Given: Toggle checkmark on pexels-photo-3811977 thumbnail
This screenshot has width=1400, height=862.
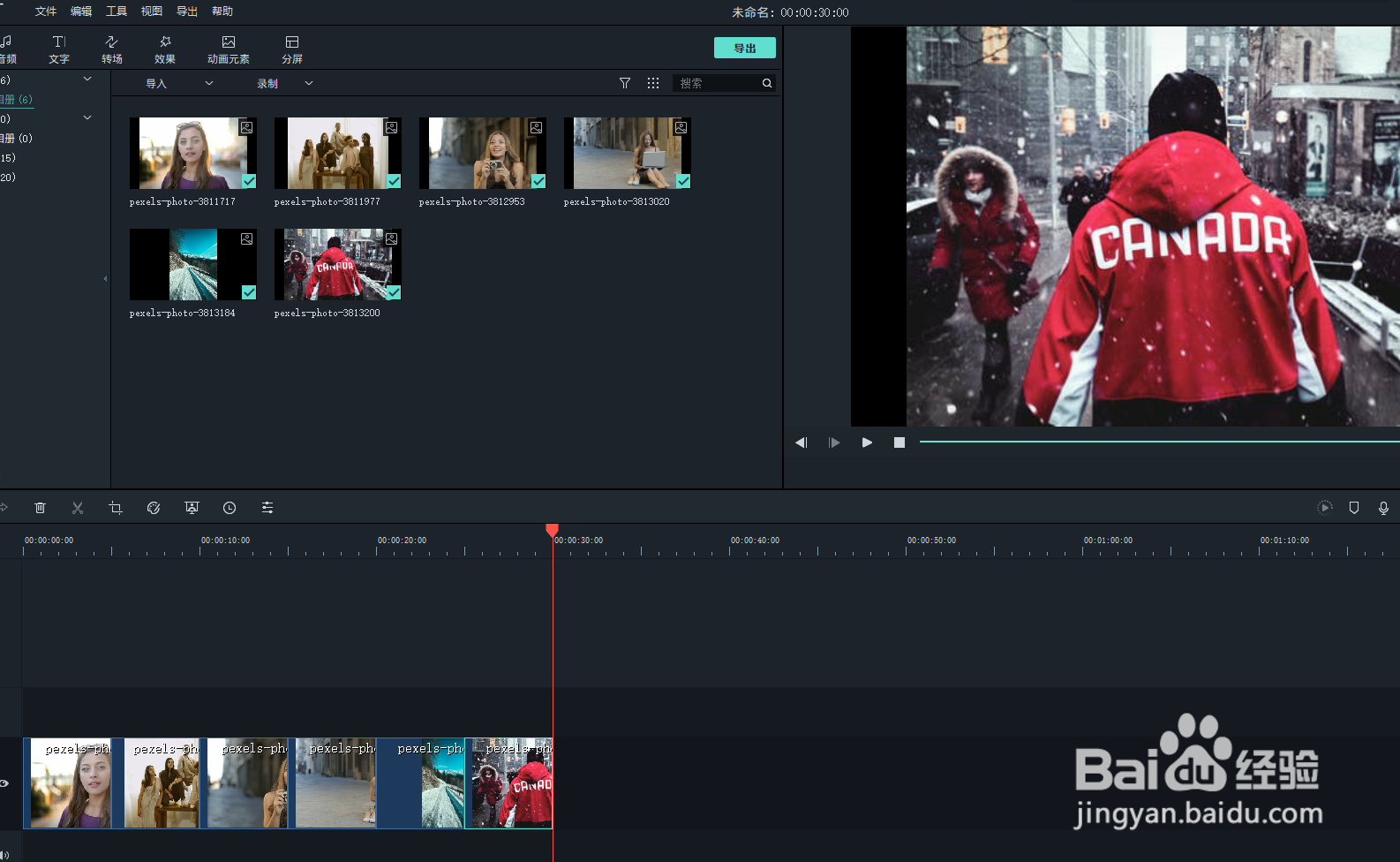Looking at the screenshot, I should [x=394, y=181].
